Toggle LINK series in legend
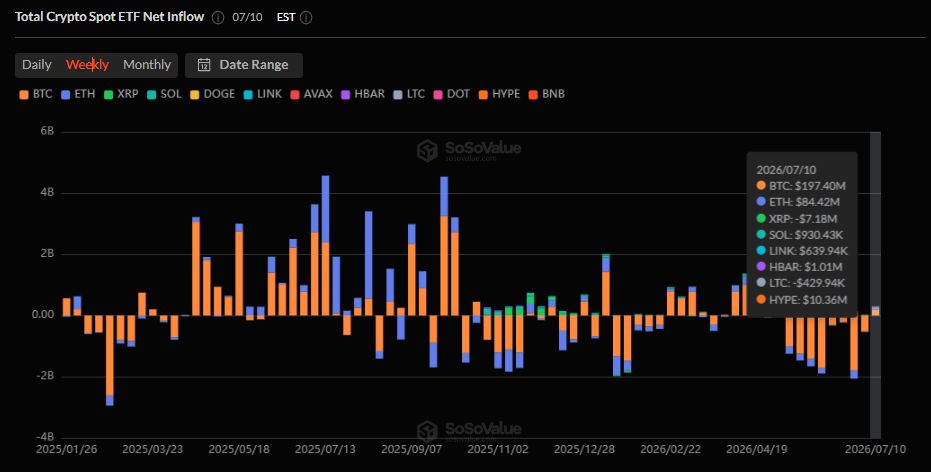 [262, 94]
